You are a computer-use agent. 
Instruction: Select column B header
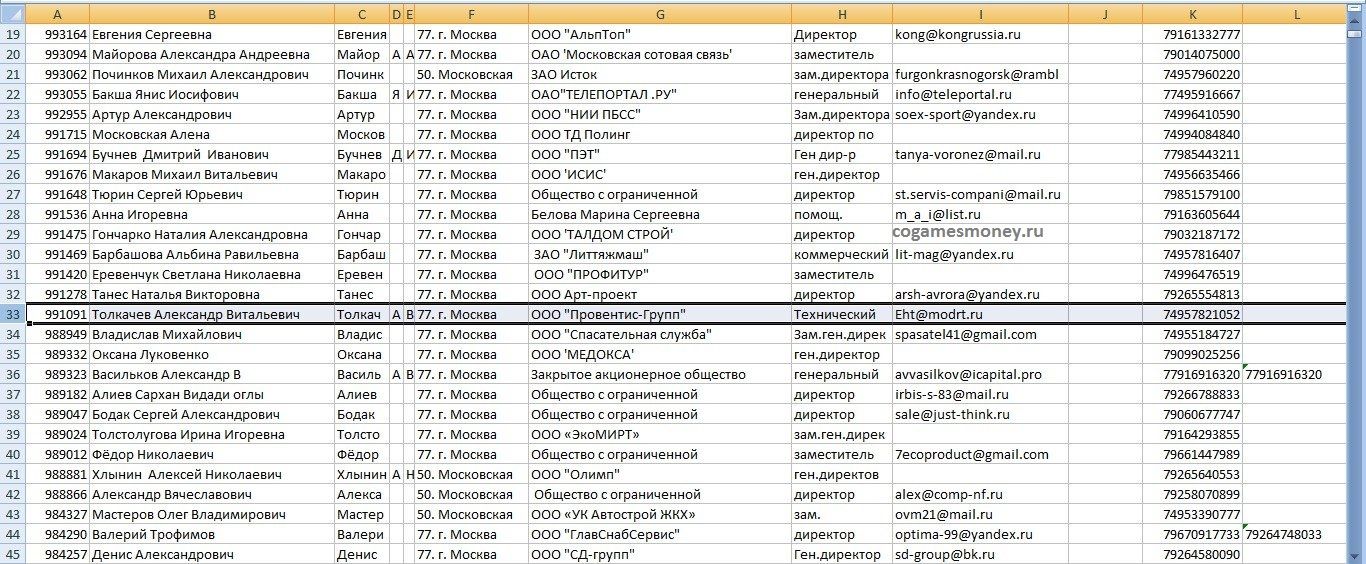tap(212, 13)
